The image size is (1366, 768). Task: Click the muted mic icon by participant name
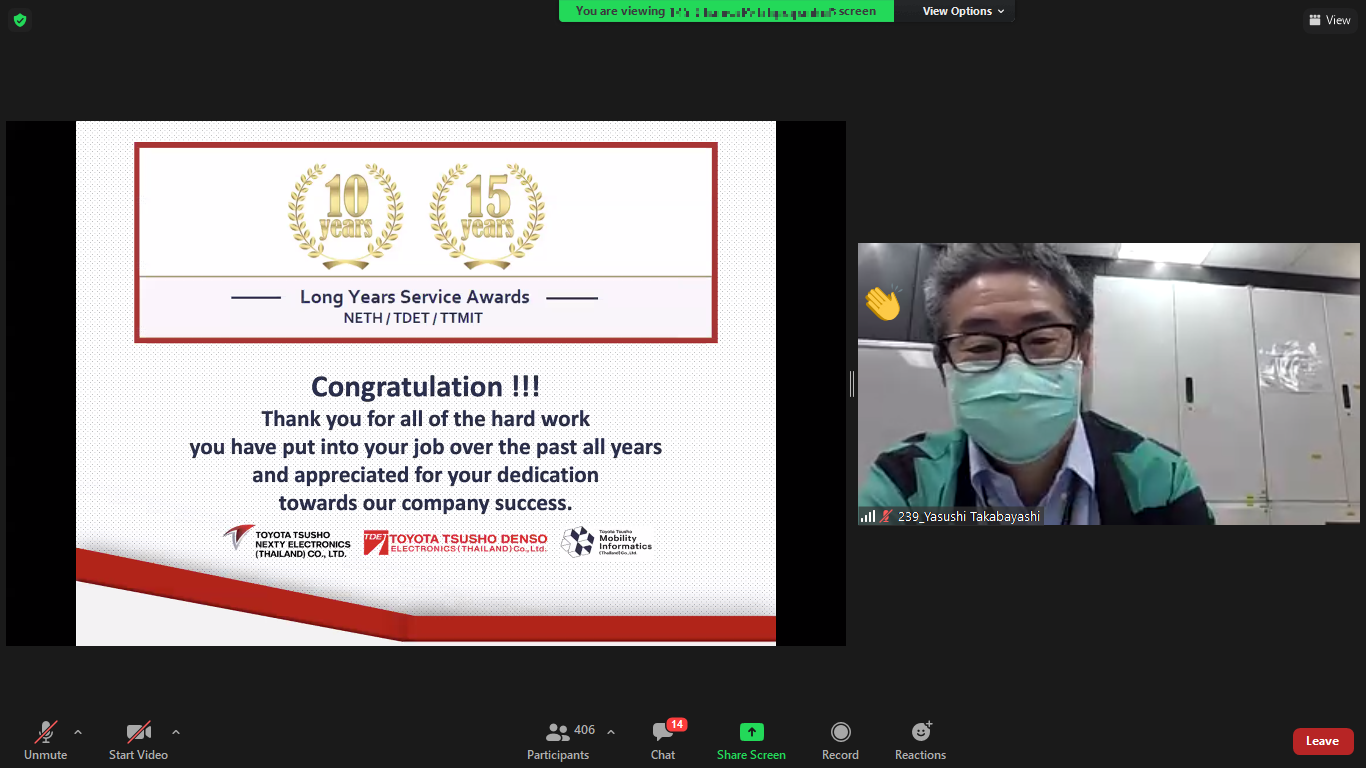886,517
